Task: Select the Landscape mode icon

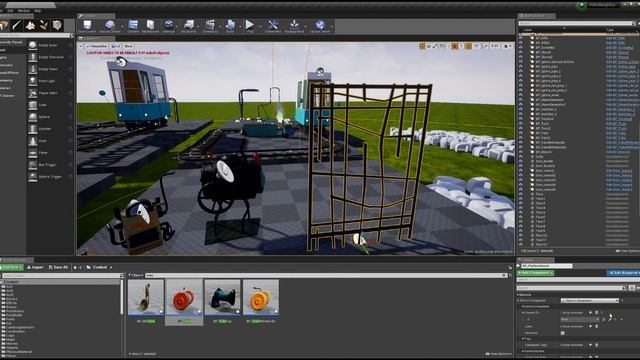Action: click(x=30, y=25)
